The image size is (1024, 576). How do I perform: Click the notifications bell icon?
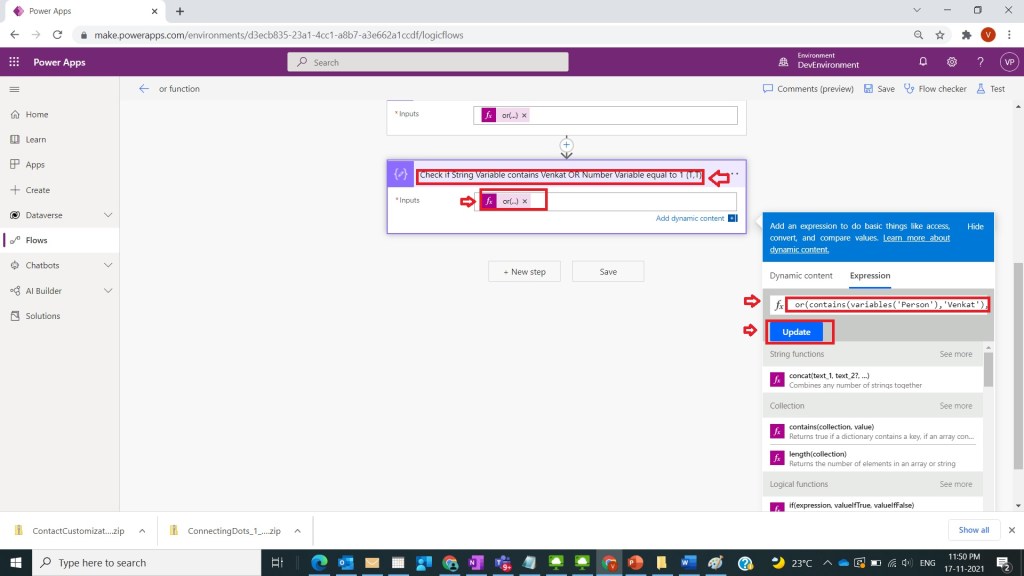pos(923,62)
